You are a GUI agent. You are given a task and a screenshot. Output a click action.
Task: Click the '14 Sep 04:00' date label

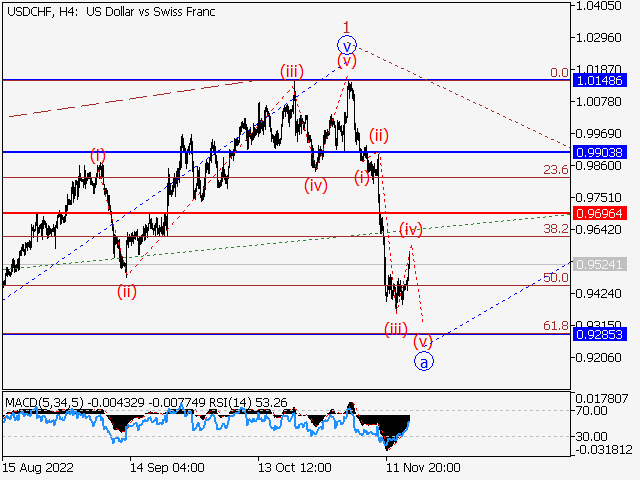click(x=167, y=467)
